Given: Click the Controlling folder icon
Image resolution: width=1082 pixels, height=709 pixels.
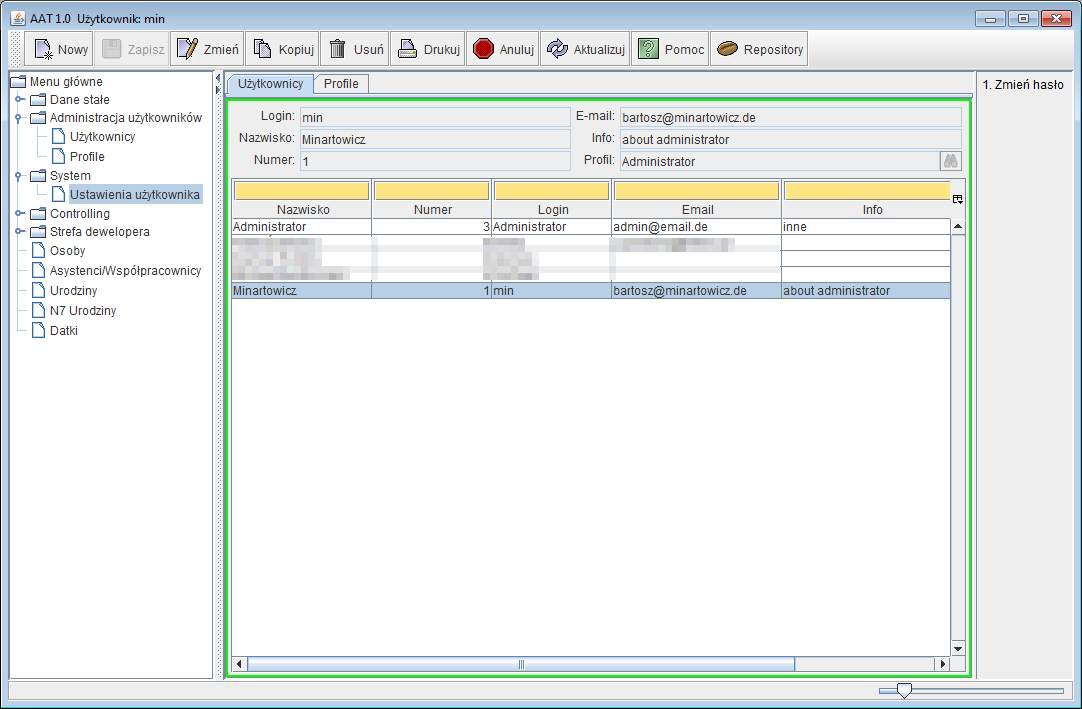Looking at the screenshot, I should [38, 213].
